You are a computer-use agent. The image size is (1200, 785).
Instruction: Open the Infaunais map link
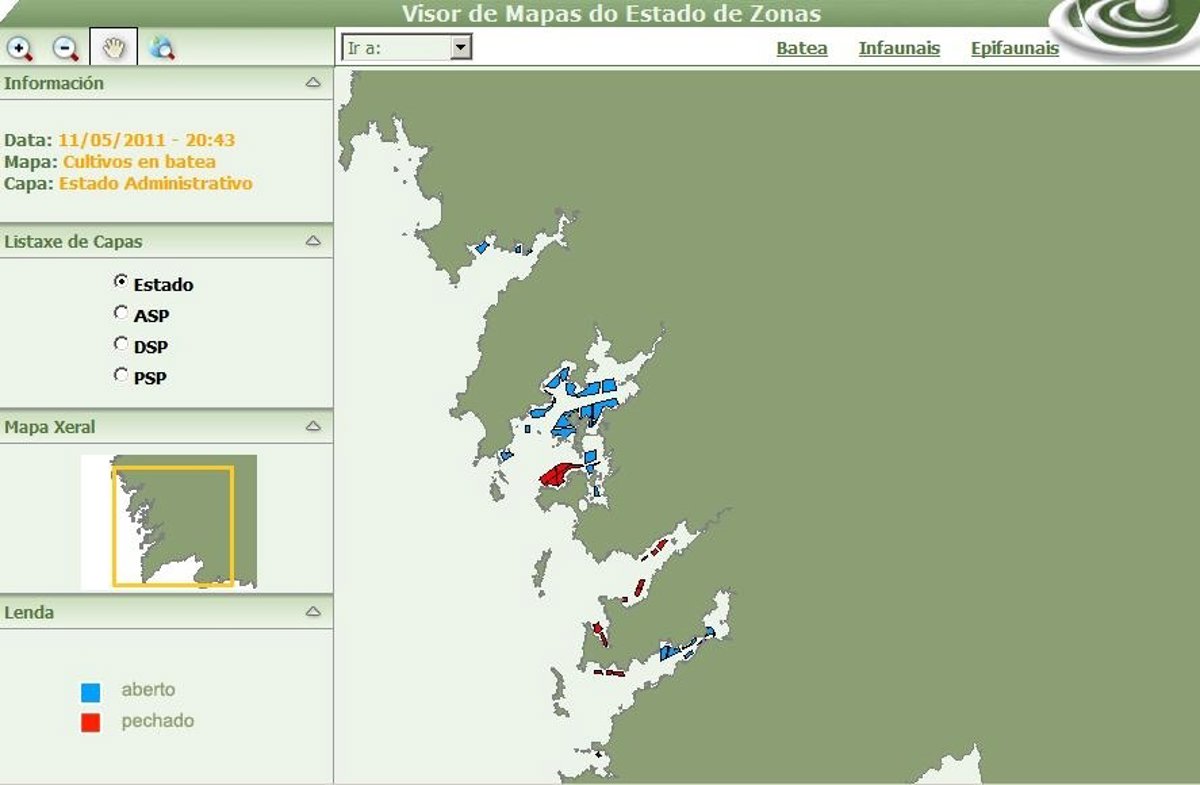coord(899,48)
